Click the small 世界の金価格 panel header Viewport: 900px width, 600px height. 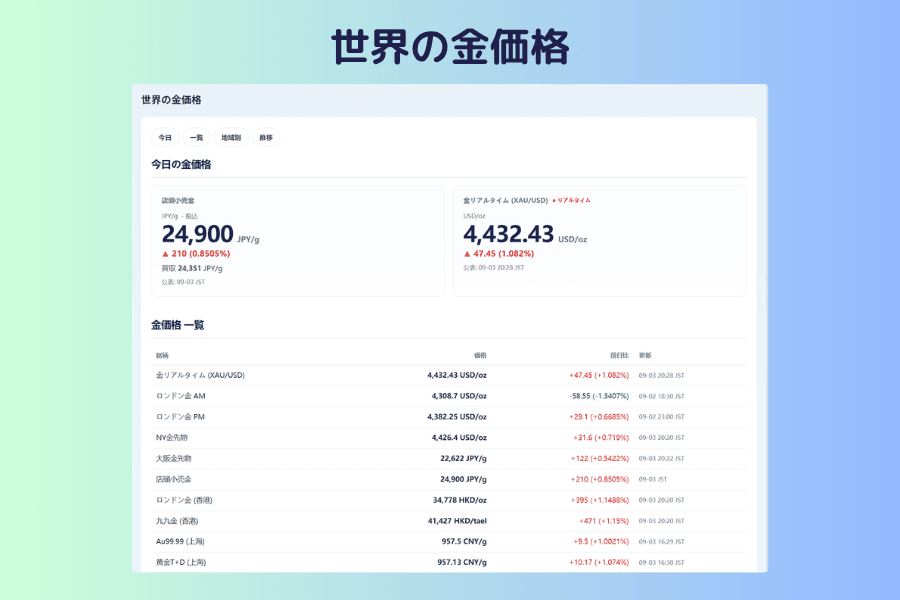click(171, 100)
